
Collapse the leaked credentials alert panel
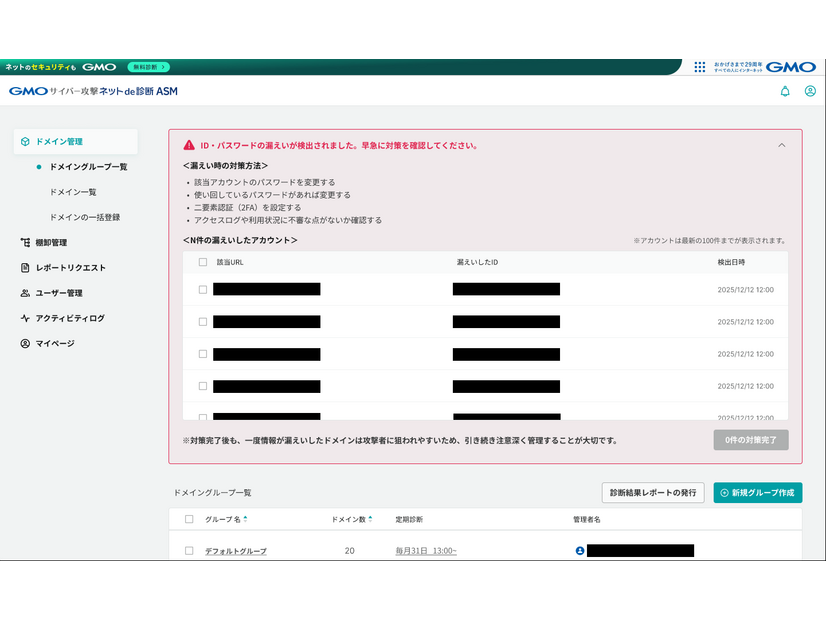782,144
